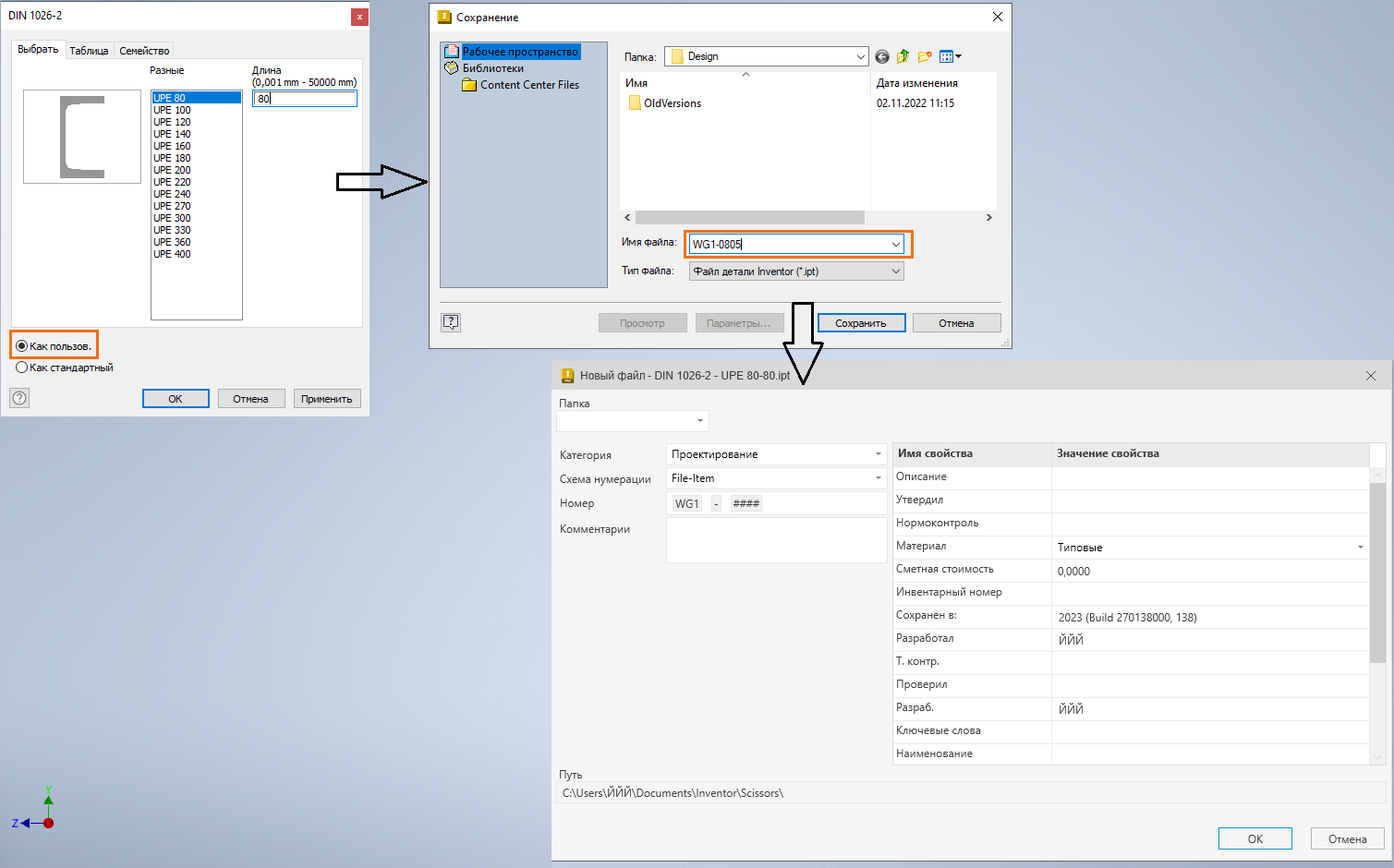This screenshot has height=868, width=1394.
Task: Click the vertical scrollbar in the properties table
Action: (x=1377, y=572)
